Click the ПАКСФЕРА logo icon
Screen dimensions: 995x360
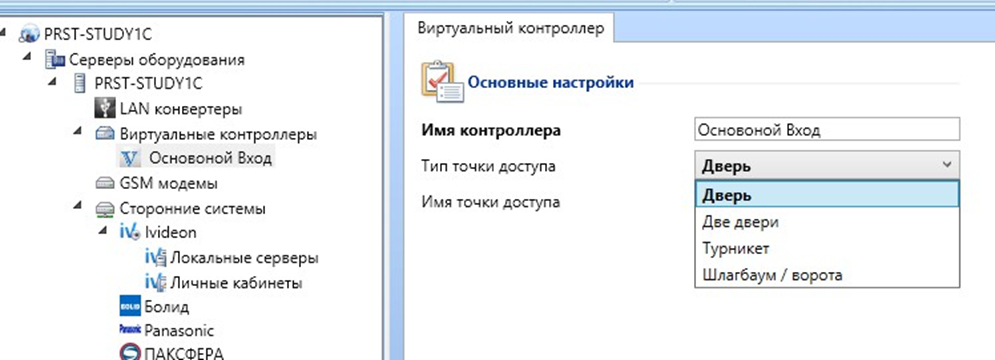(x=129, y=353)
